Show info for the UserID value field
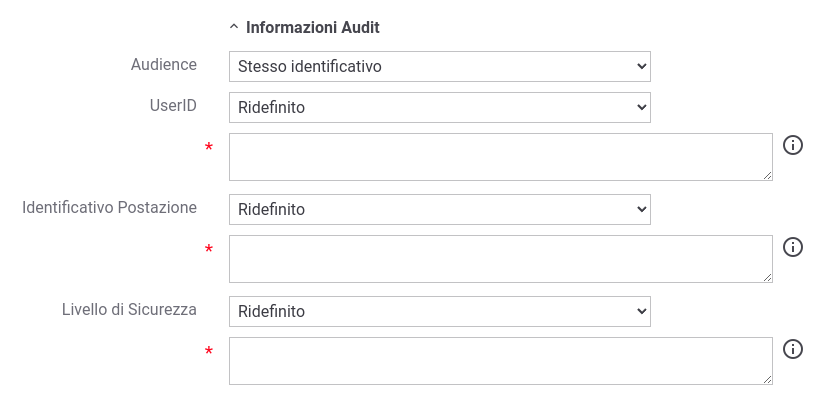Image resolution: width=829 pixels, height=402 pixels. point(793,145)
